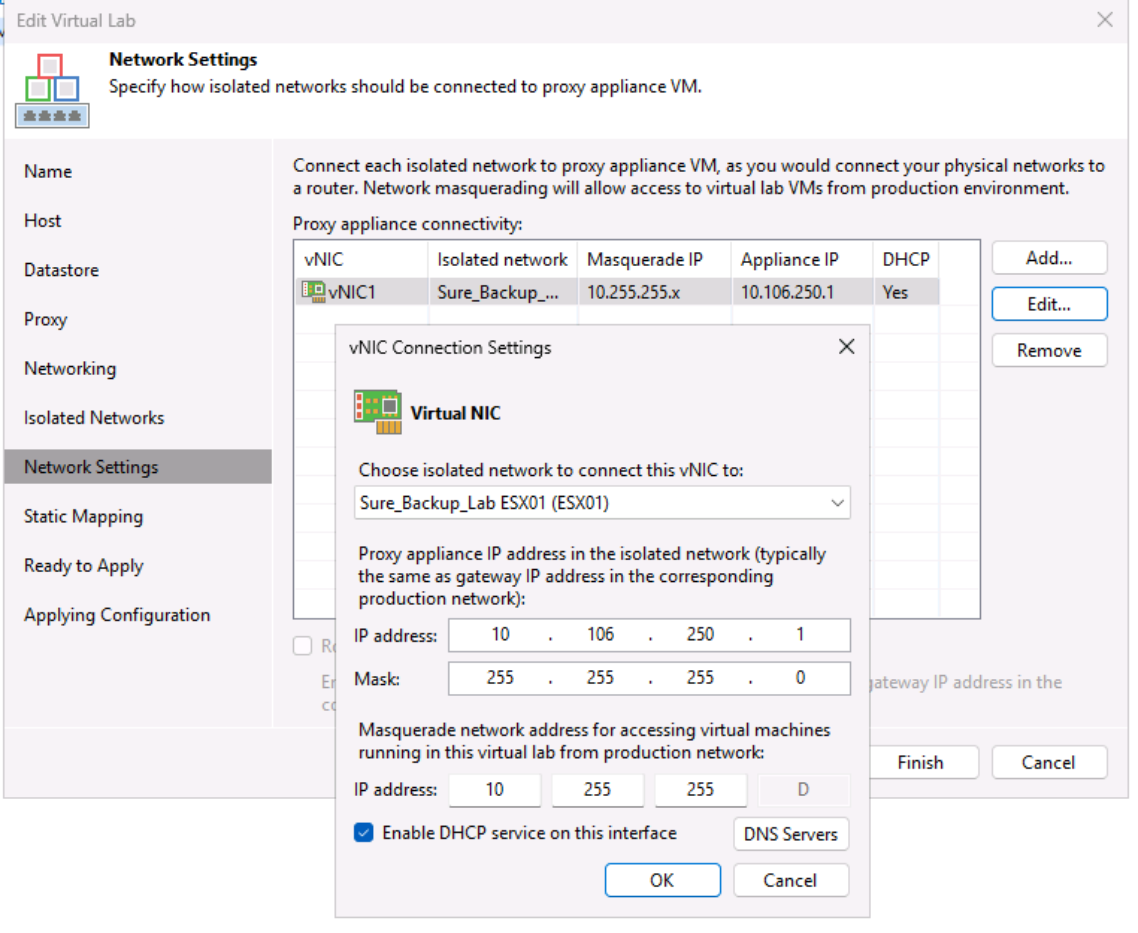Confirm vNIC settings with OK

(x=662, y=880)
